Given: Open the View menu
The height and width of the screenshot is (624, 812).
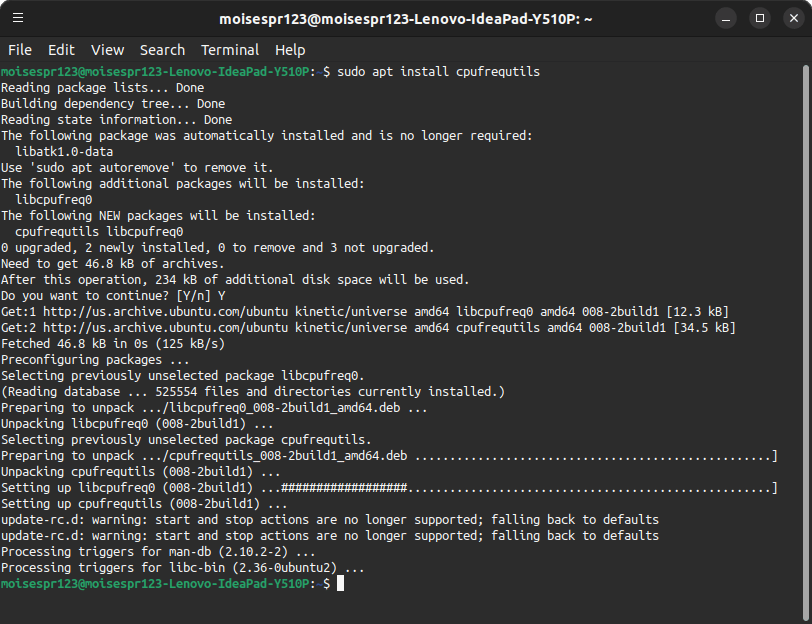Looking at the screenshot, I should (x=107, y=50).
